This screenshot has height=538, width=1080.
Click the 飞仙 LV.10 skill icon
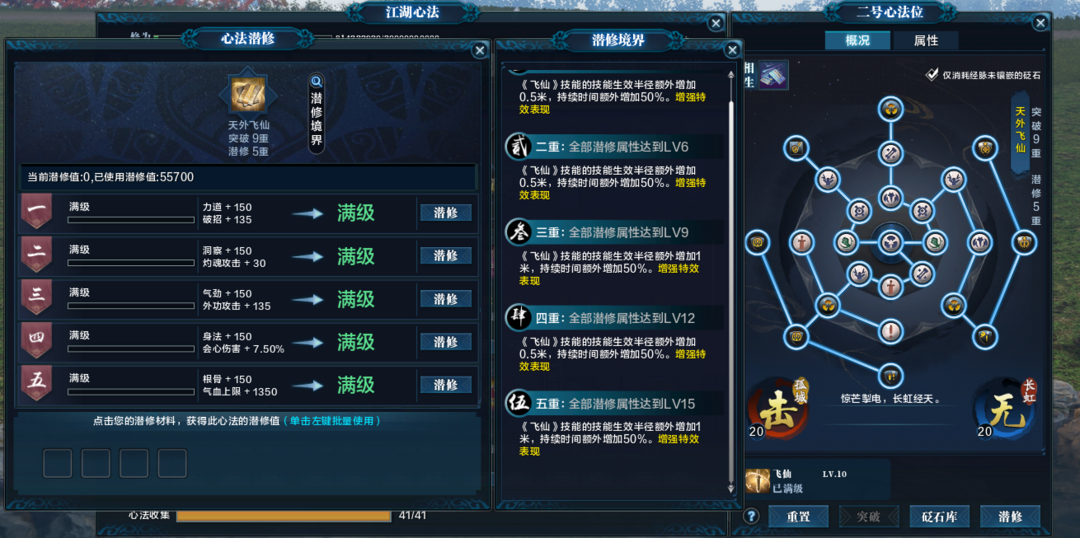click(x=758, y=479)
